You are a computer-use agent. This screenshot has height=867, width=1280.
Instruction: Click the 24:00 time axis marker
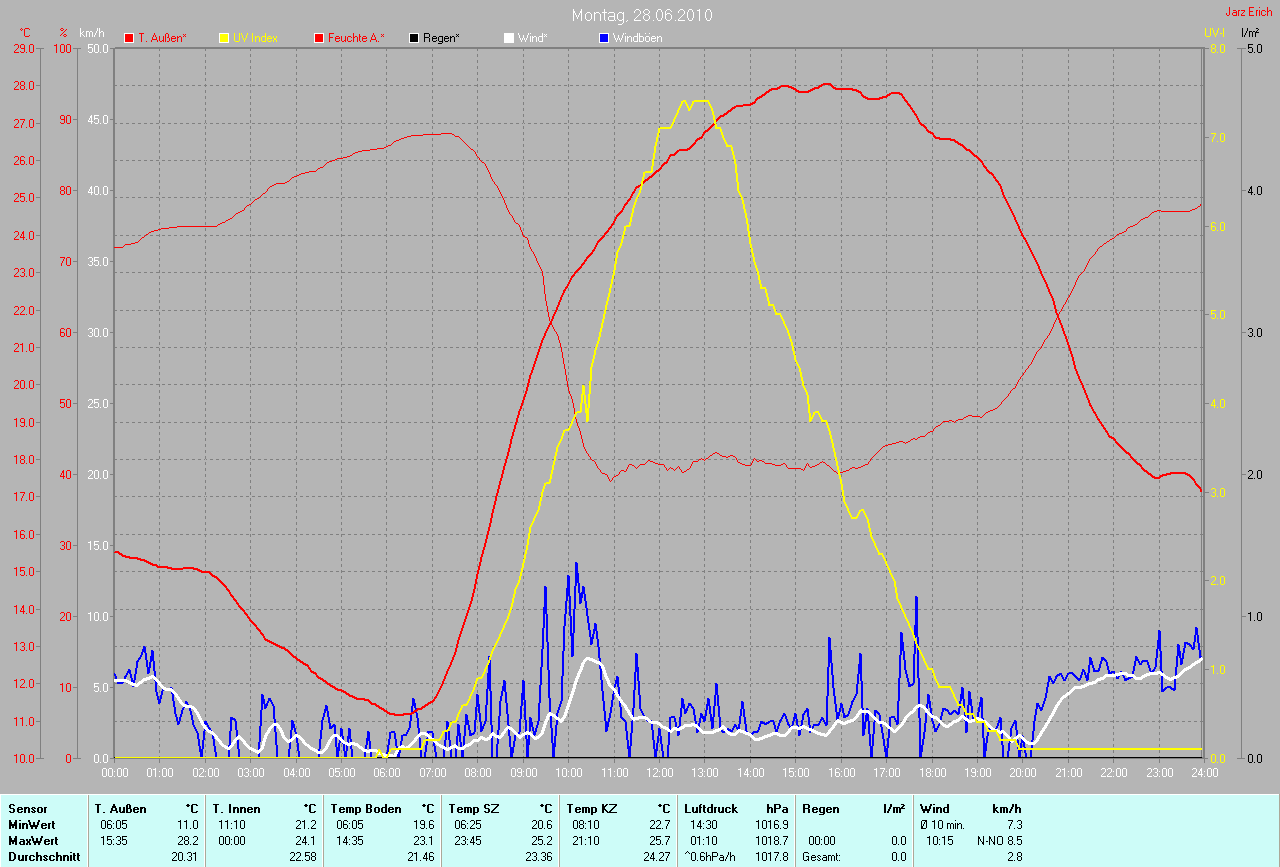click(x=1203, y=773)
